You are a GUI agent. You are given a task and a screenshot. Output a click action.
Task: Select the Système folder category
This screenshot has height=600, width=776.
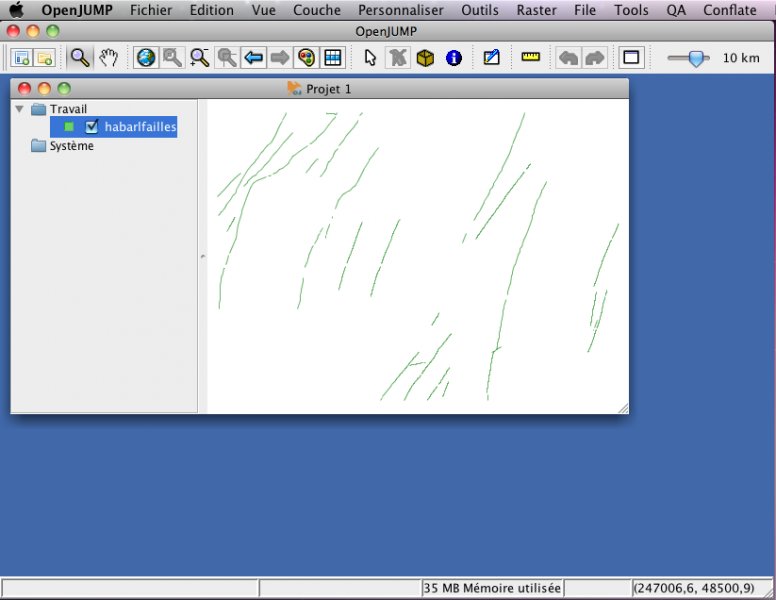[x=71, y=146]
